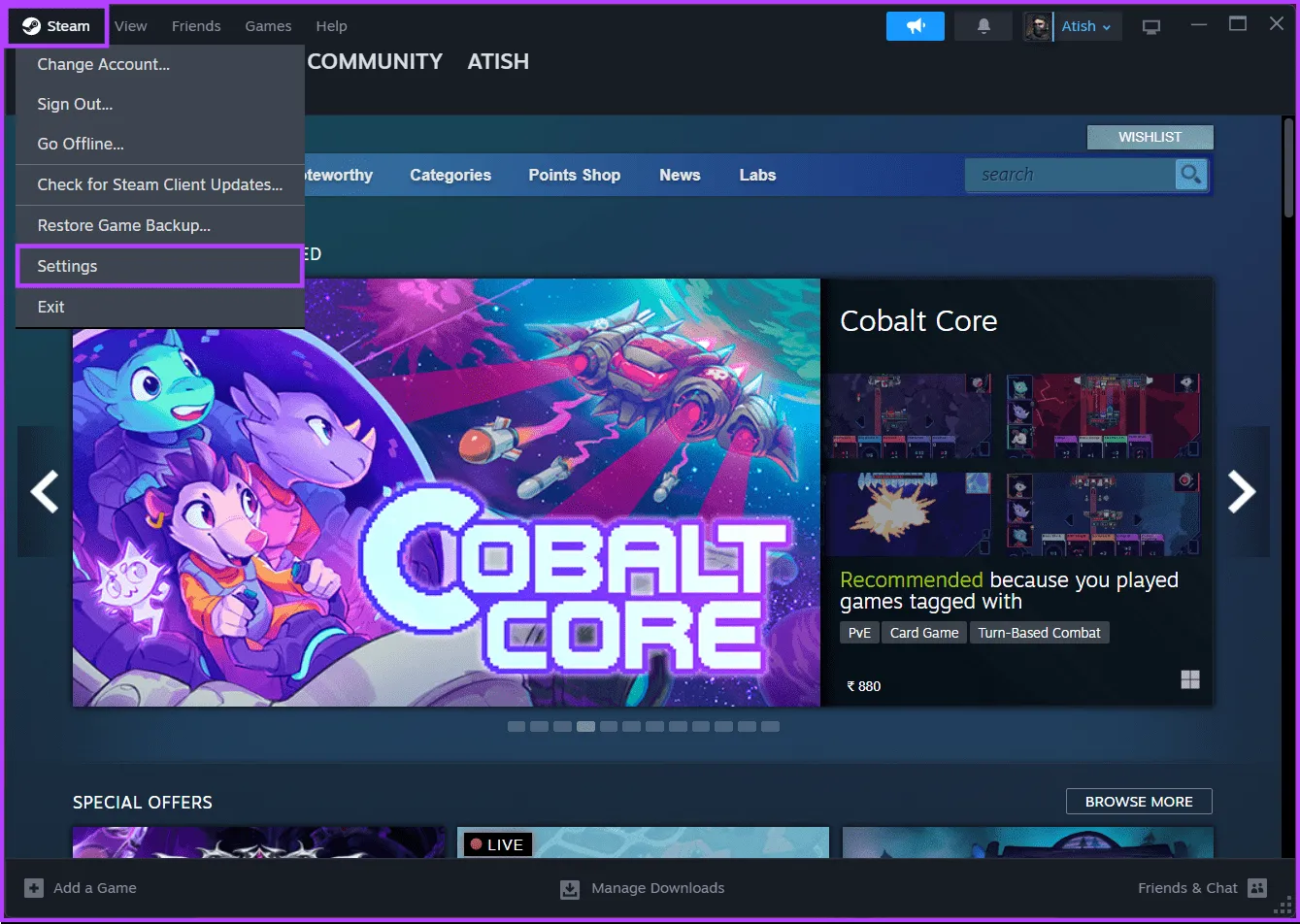This screenshot has height=924, width=1300.
Task: Open the Categories store dropdown
Action: tap(450, 176)
